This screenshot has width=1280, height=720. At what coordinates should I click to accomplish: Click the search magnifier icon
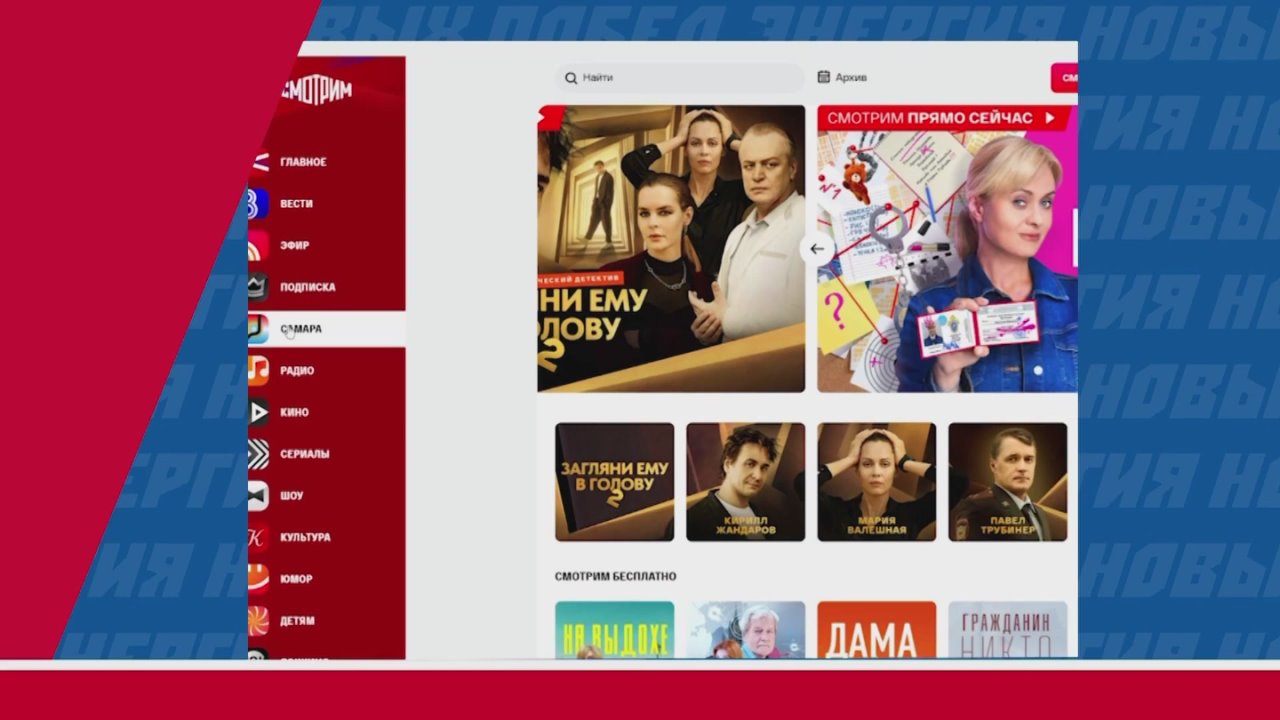(x=571, y=78)
